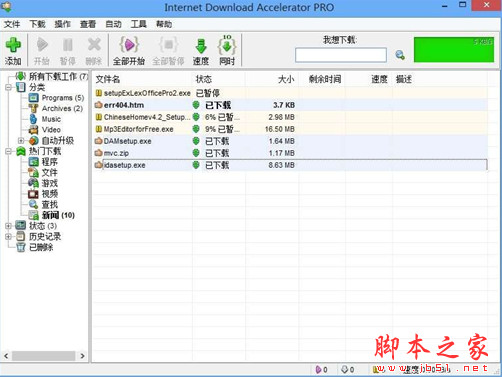Click left arrow of tree horizontal scrollbar
The image size is (502, 379).
click(x=6, y=356)
